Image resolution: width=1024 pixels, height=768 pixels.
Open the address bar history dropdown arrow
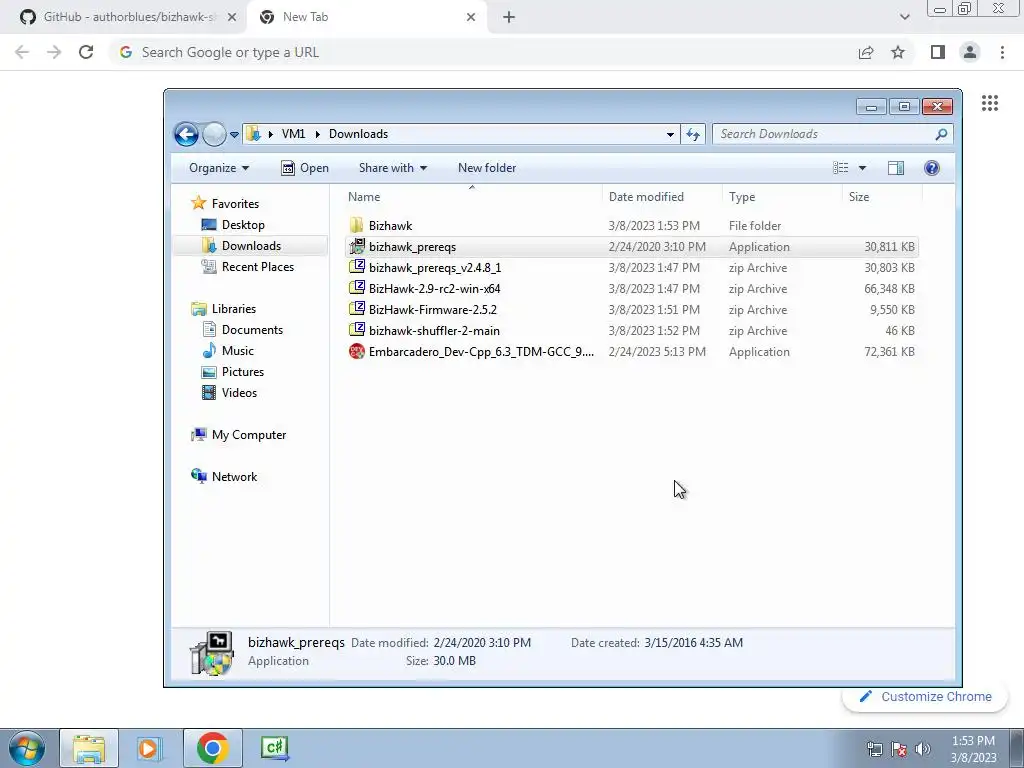tap(670, 135)
